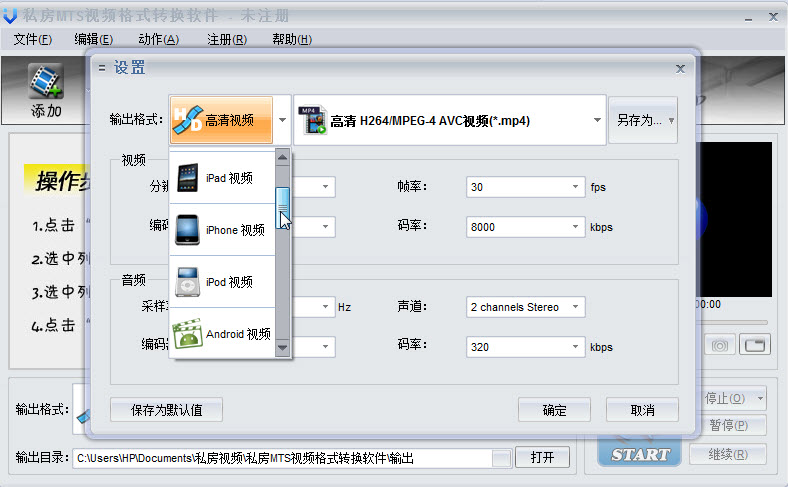
Task: Select the iPhone video format item
Action: tap(222, 230)
